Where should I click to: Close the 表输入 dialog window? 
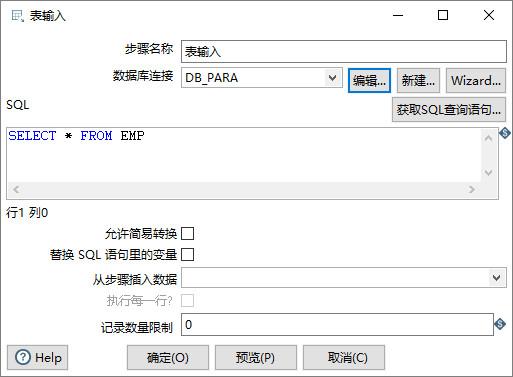click(489, 15)
